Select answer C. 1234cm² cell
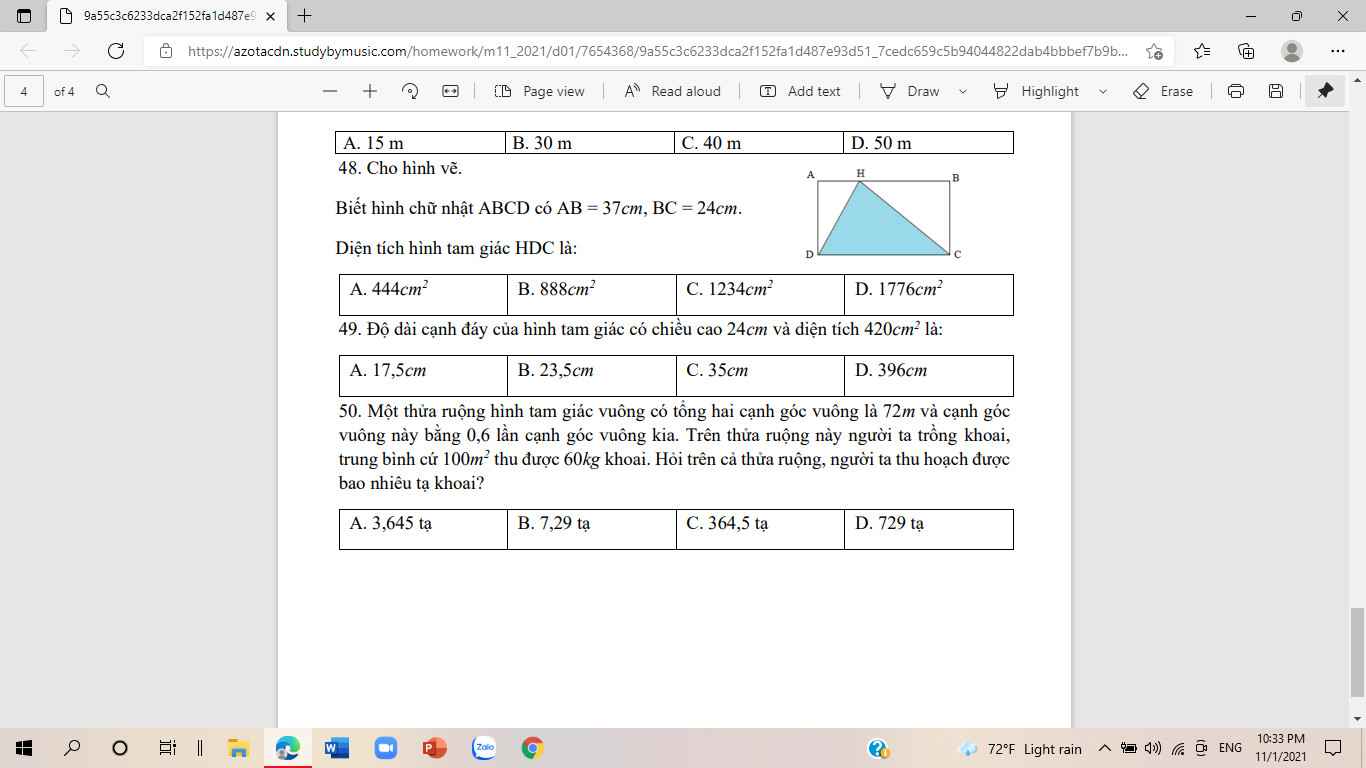This screenshot has height=768, width=1366. 760,294
